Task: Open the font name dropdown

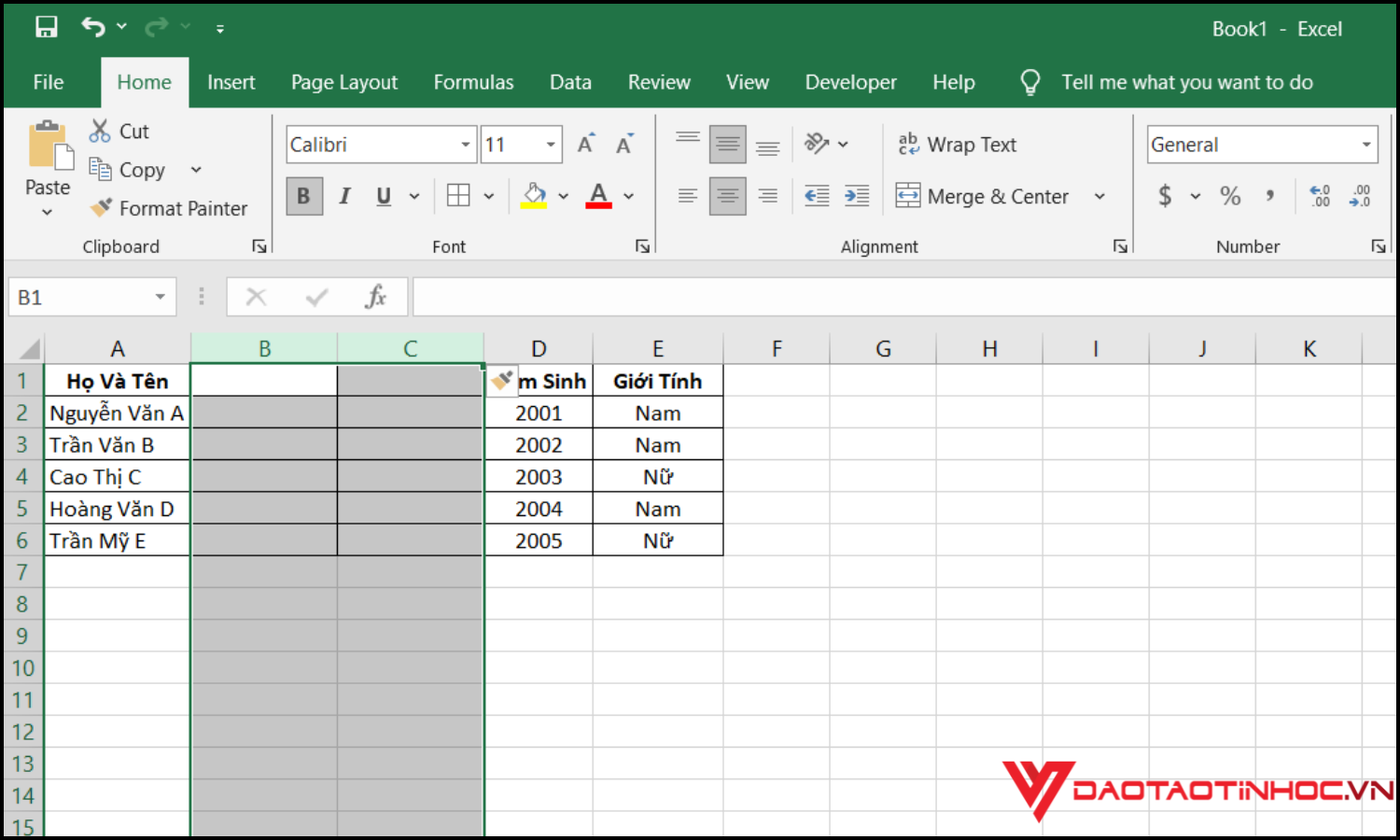Action: click(465, 144)
